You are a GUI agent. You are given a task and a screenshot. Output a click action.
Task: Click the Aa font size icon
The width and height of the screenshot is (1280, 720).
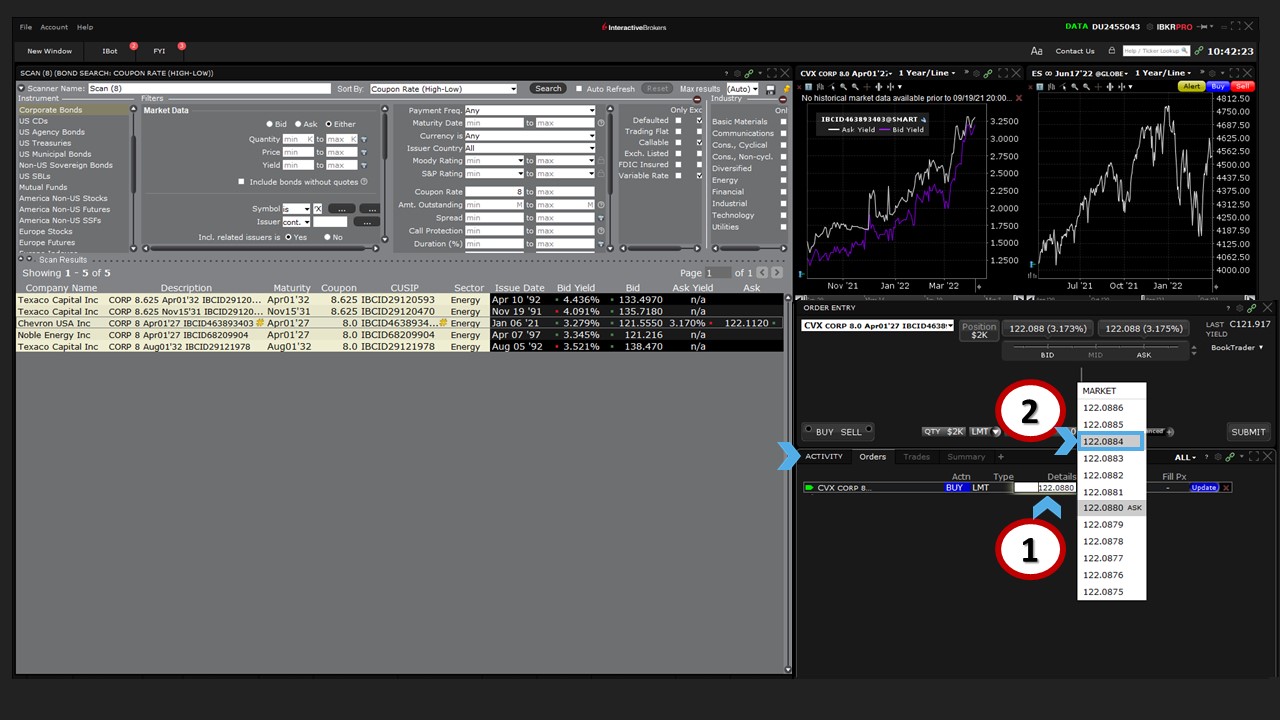1036,51
